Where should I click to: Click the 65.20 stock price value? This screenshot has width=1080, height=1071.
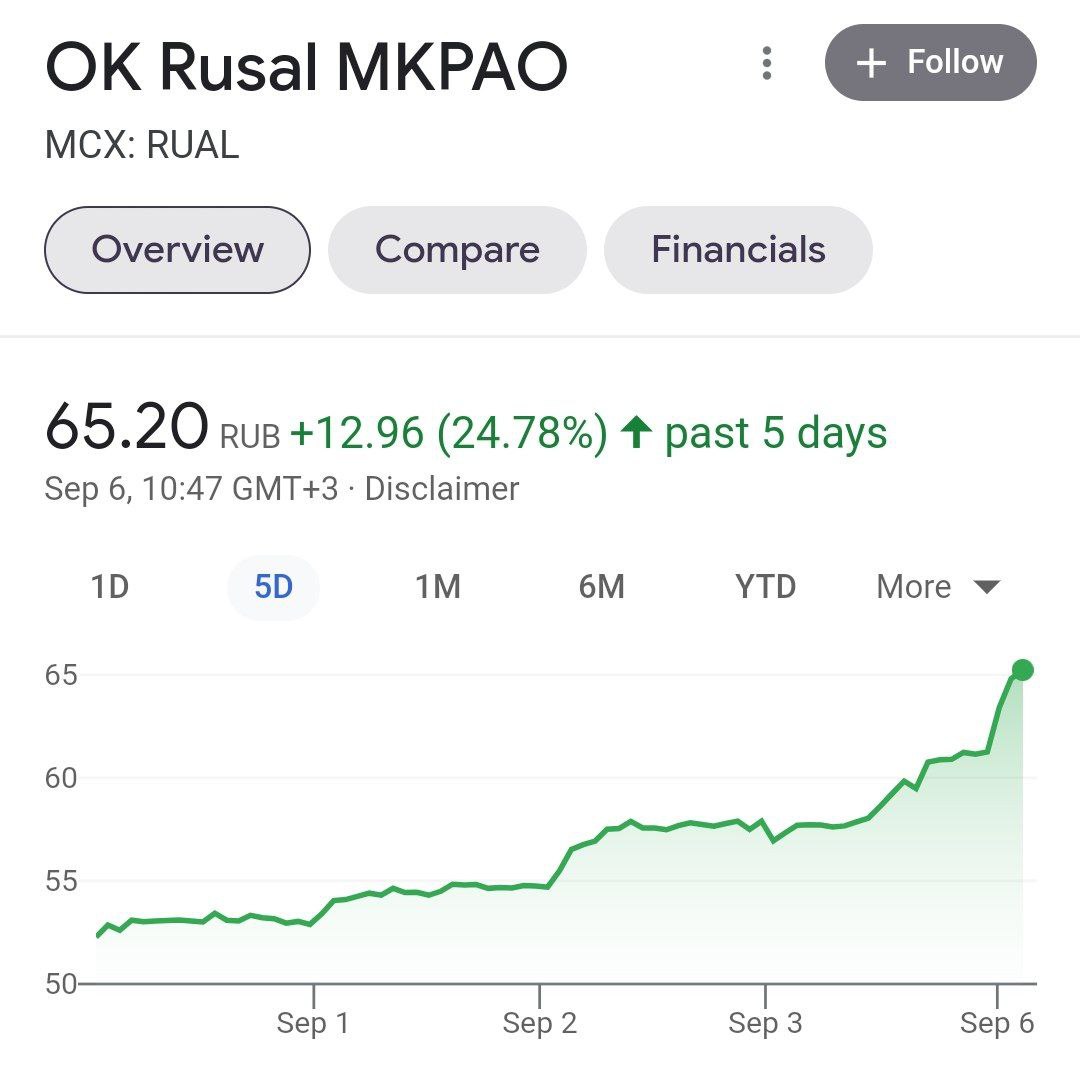point(126,427)
